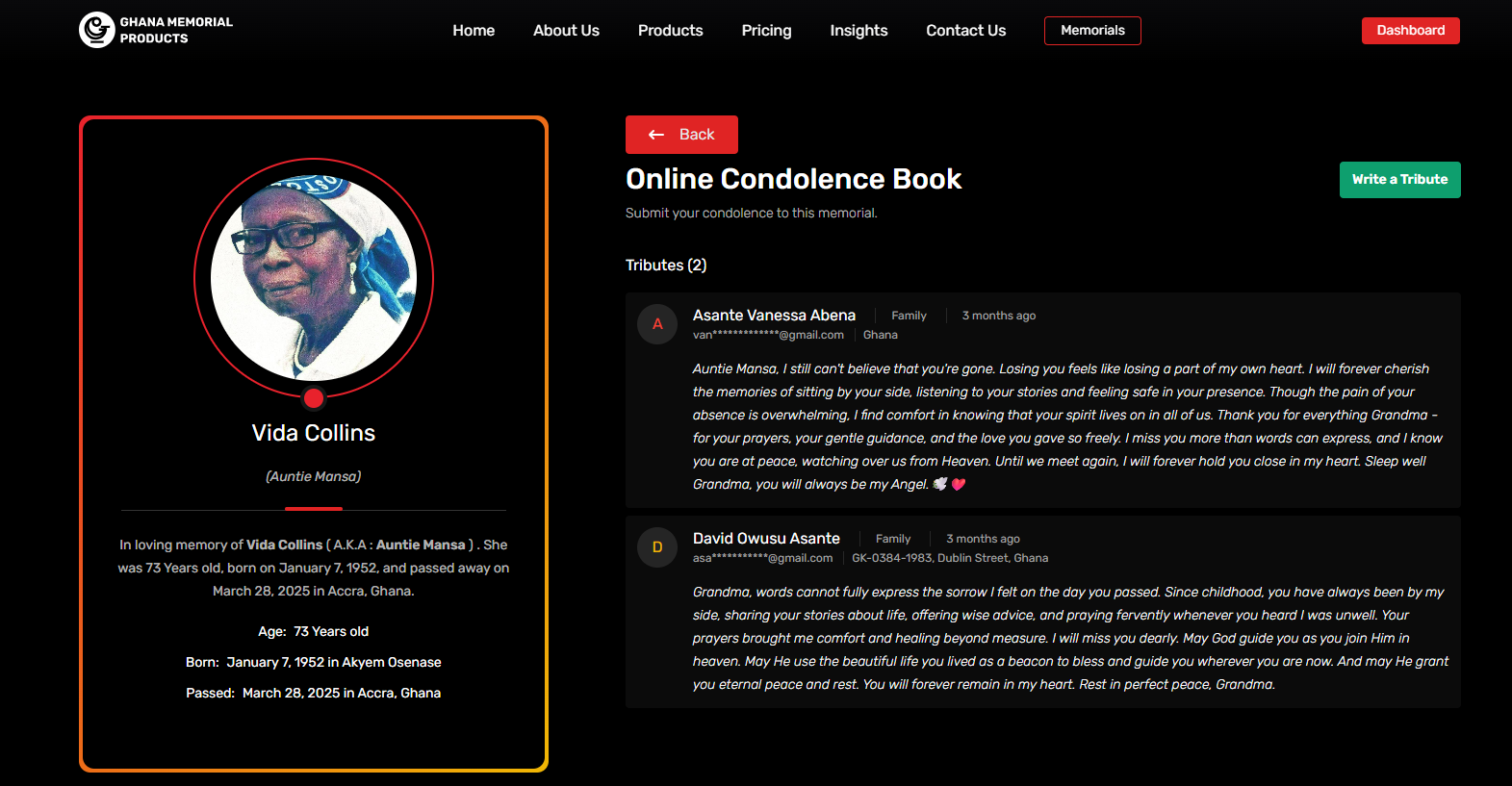Click the Tributes (2) count label
Image resolution: width=1512 pixels, height=786 pixels.
(x=666, y=266)
